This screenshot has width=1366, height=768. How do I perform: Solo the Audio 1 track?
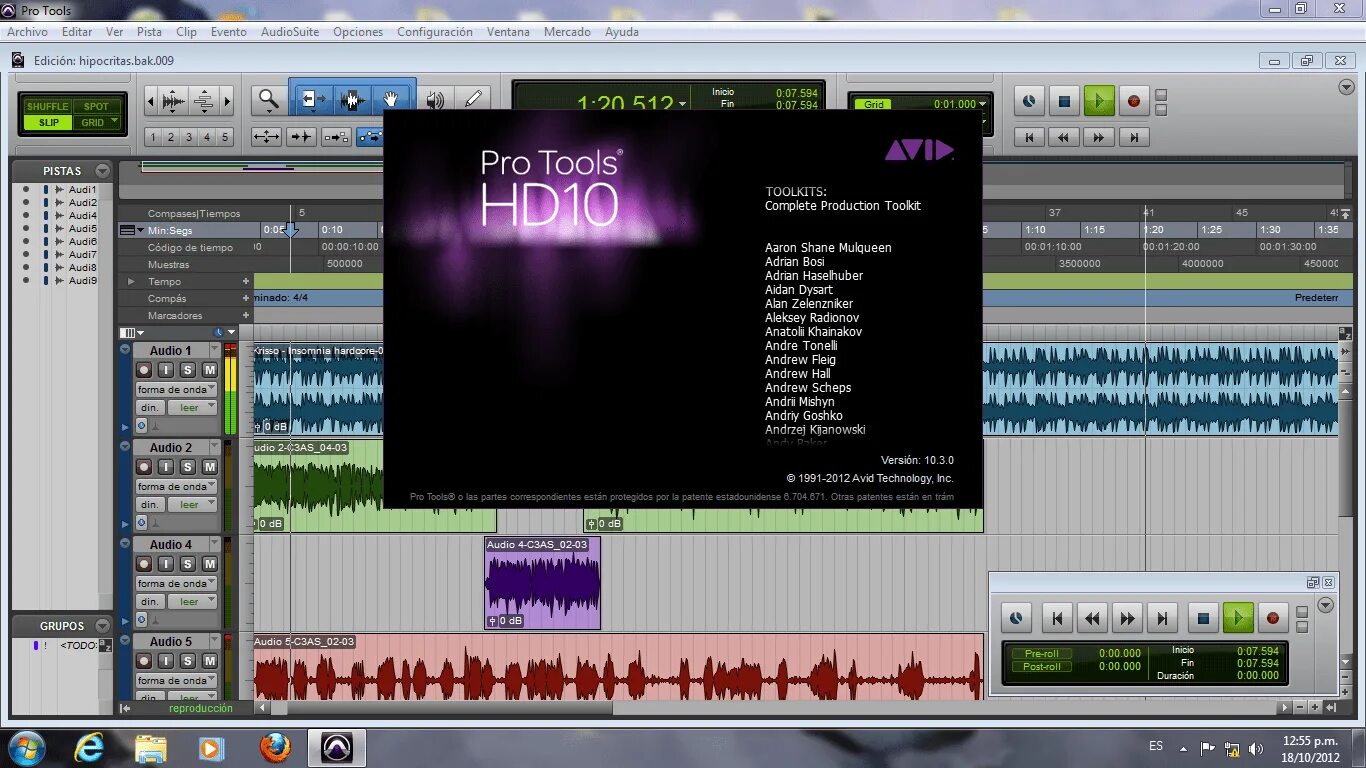click(x=188, y=370)
